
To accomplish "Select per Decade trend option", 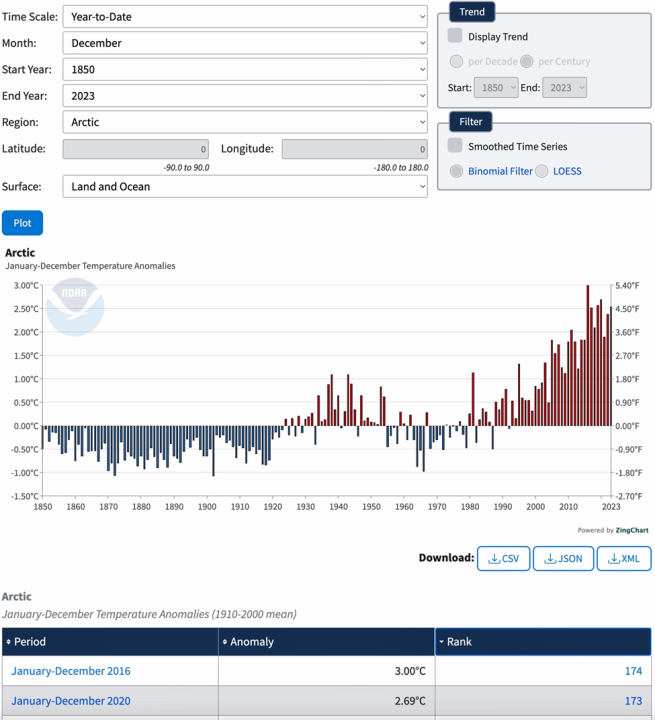I will pyautogui.click(x=456, y=62).
